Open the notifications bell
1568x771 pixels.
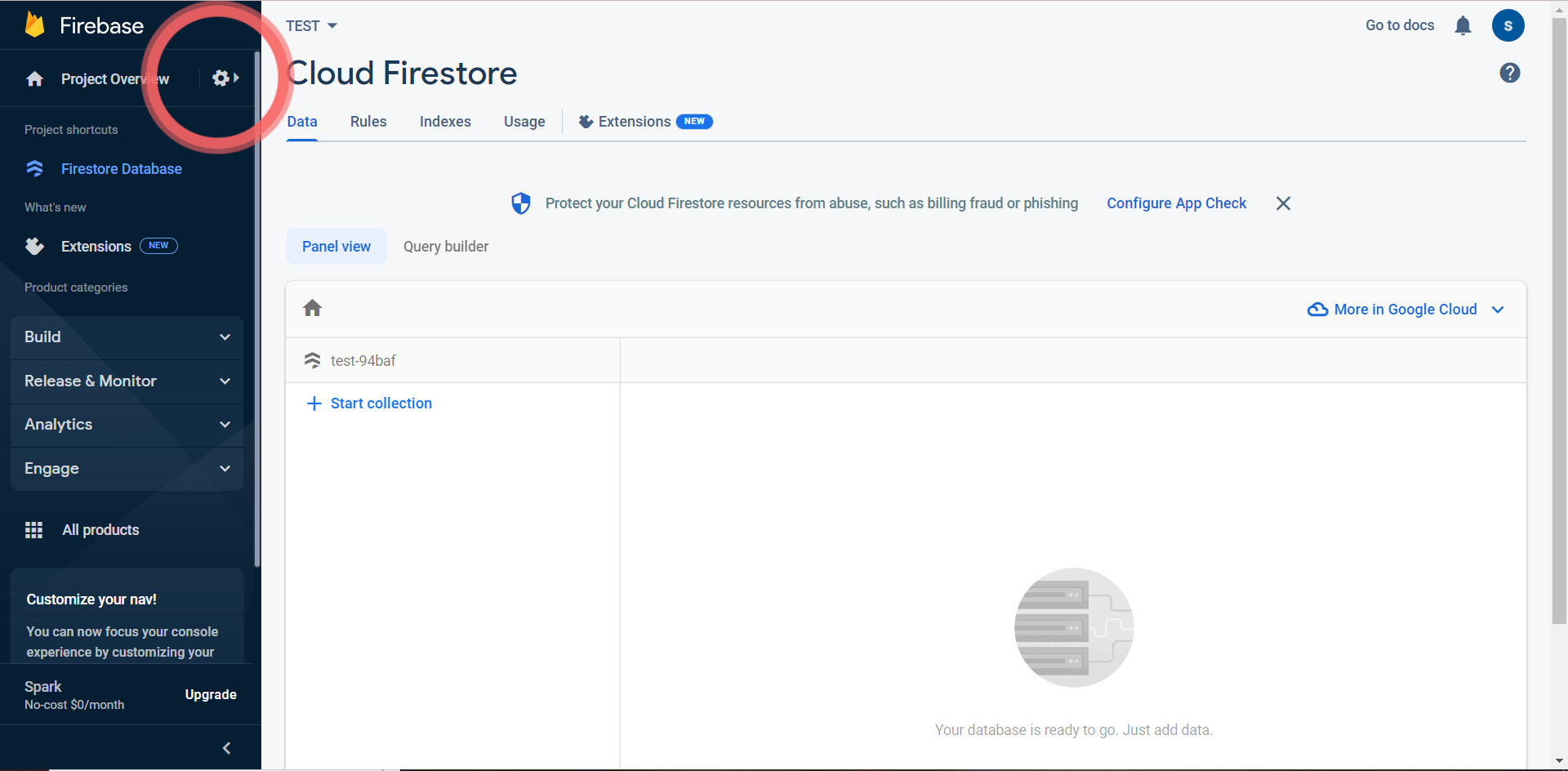(1463, 25)
